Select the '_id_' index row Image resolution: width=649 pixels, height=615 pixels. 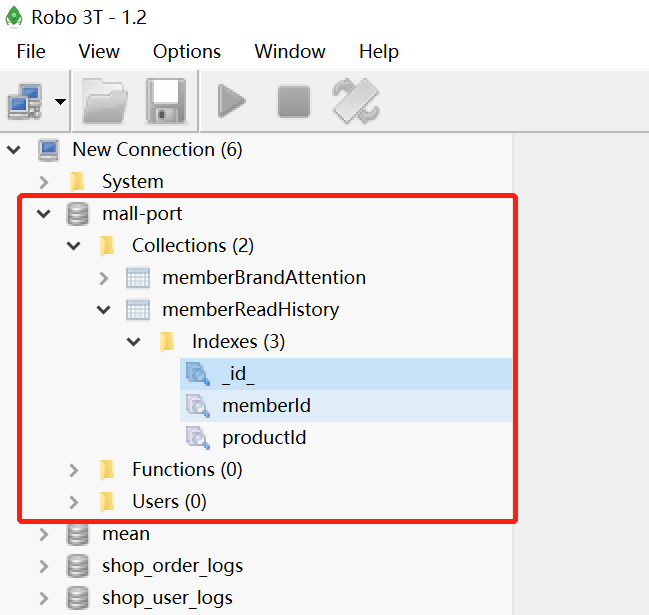(346, 374)
